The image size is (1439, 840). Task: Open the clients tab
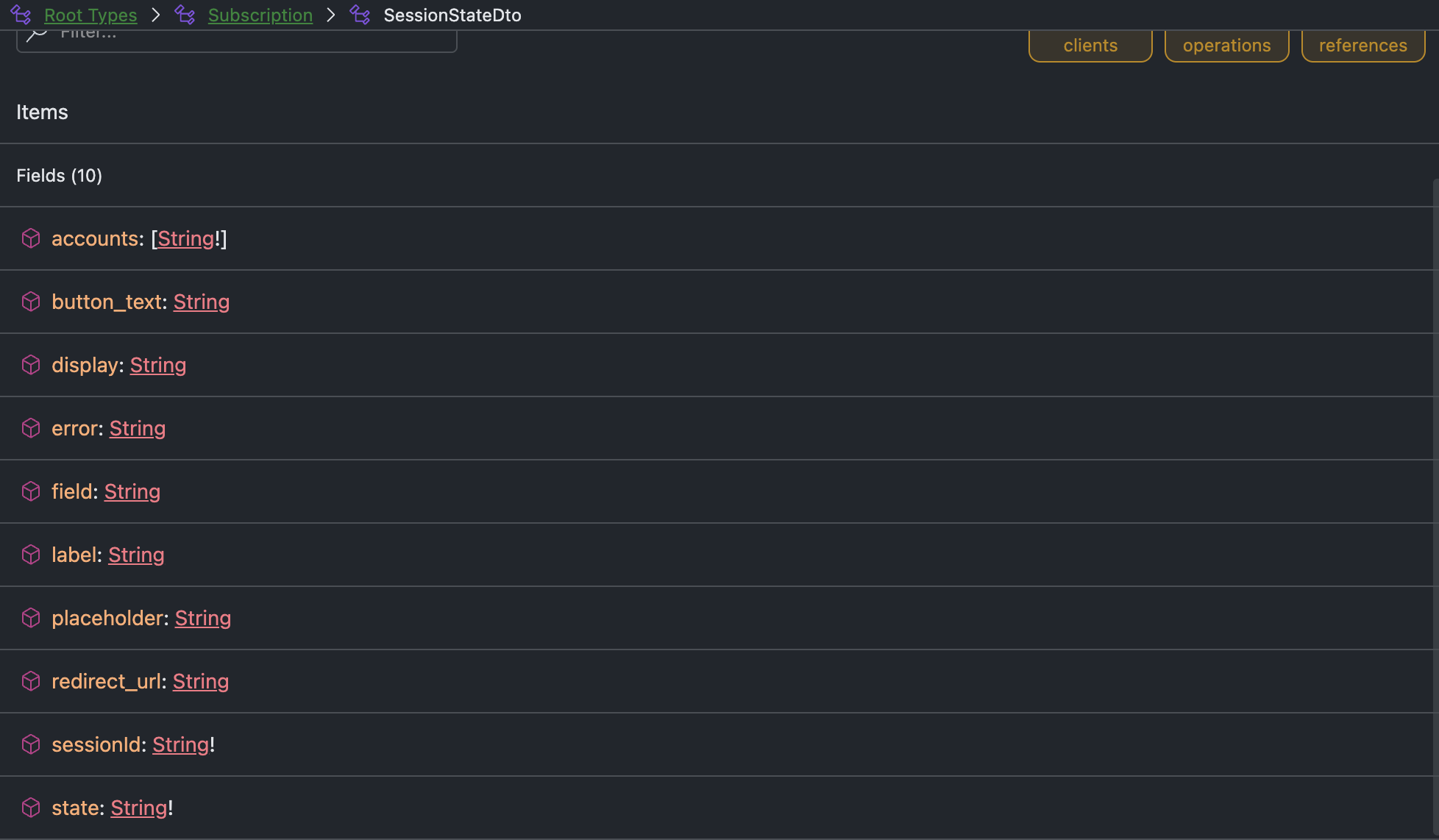coord(1090,46)
